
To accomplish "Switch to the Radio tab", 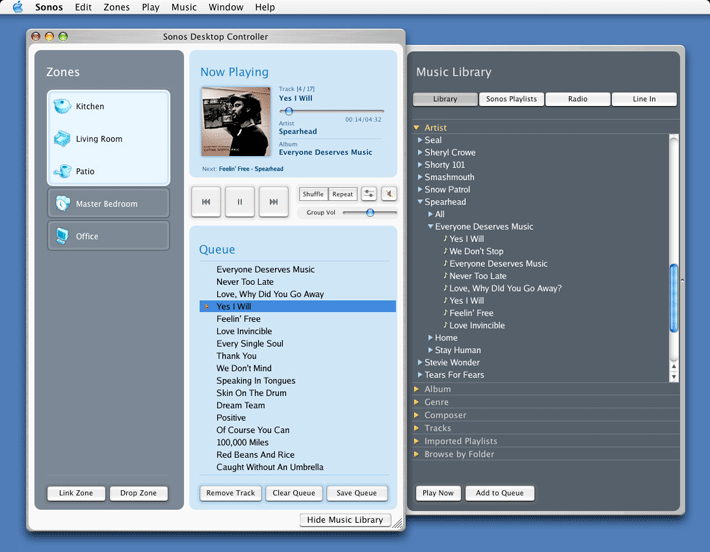I will pyautogui.click(x=578, y=99).
